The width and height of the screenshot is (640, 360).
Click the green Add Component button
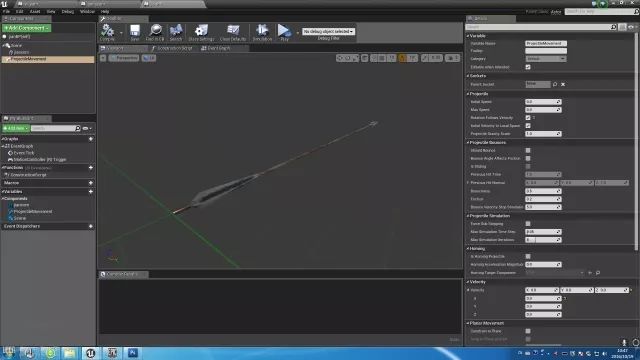pos(27,28)
